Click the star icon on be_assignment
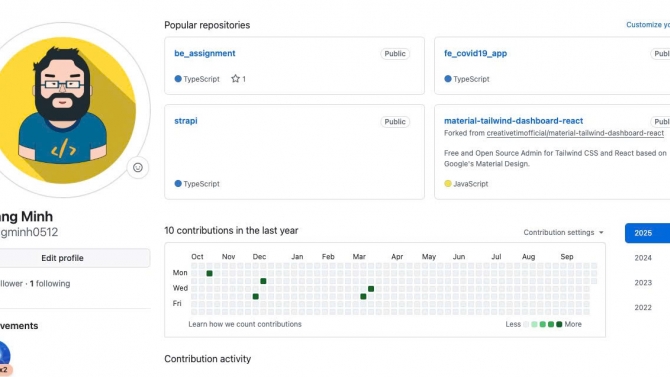This screenshot has height=377, width=670. [235, 79]
